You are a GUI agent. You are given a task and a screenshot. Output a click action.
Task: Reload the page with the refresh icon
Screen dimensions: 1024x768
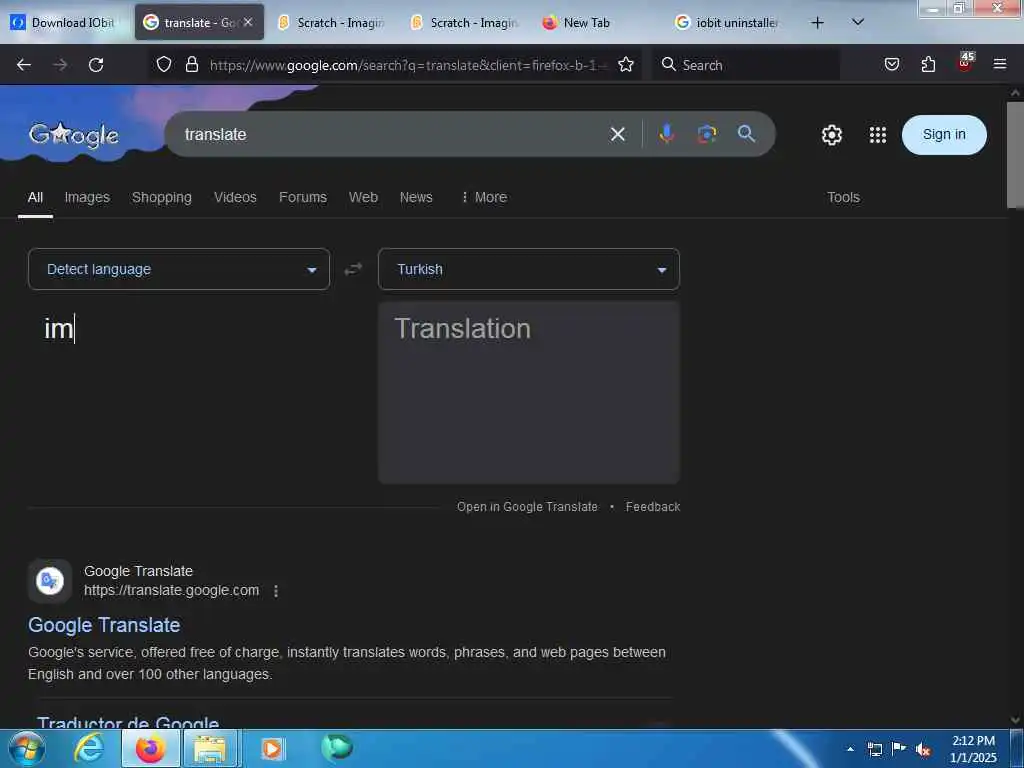[96, 65]
